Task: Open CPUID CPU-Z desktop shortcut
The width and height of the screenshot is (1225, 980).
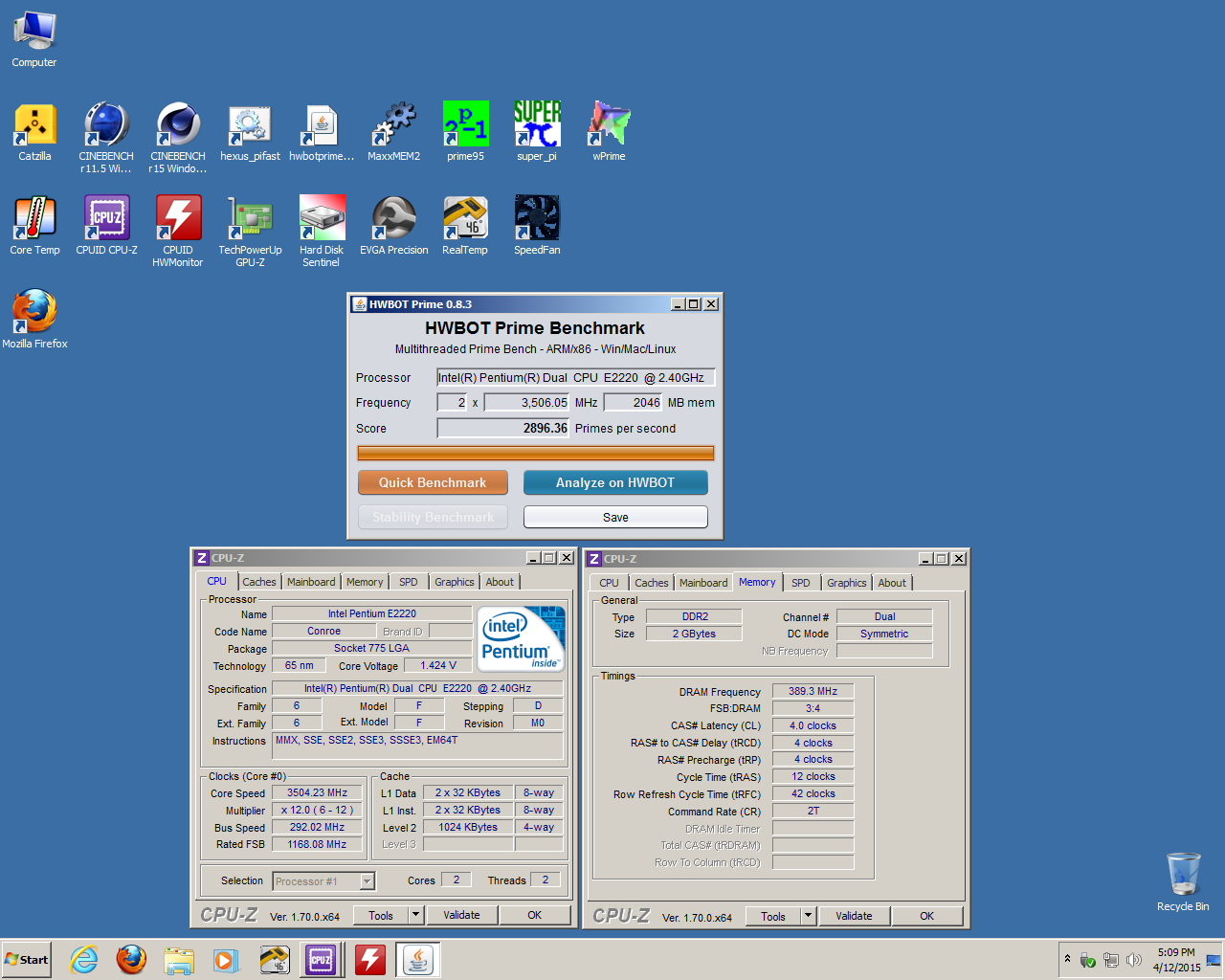Action: click(x=106, y=226)
